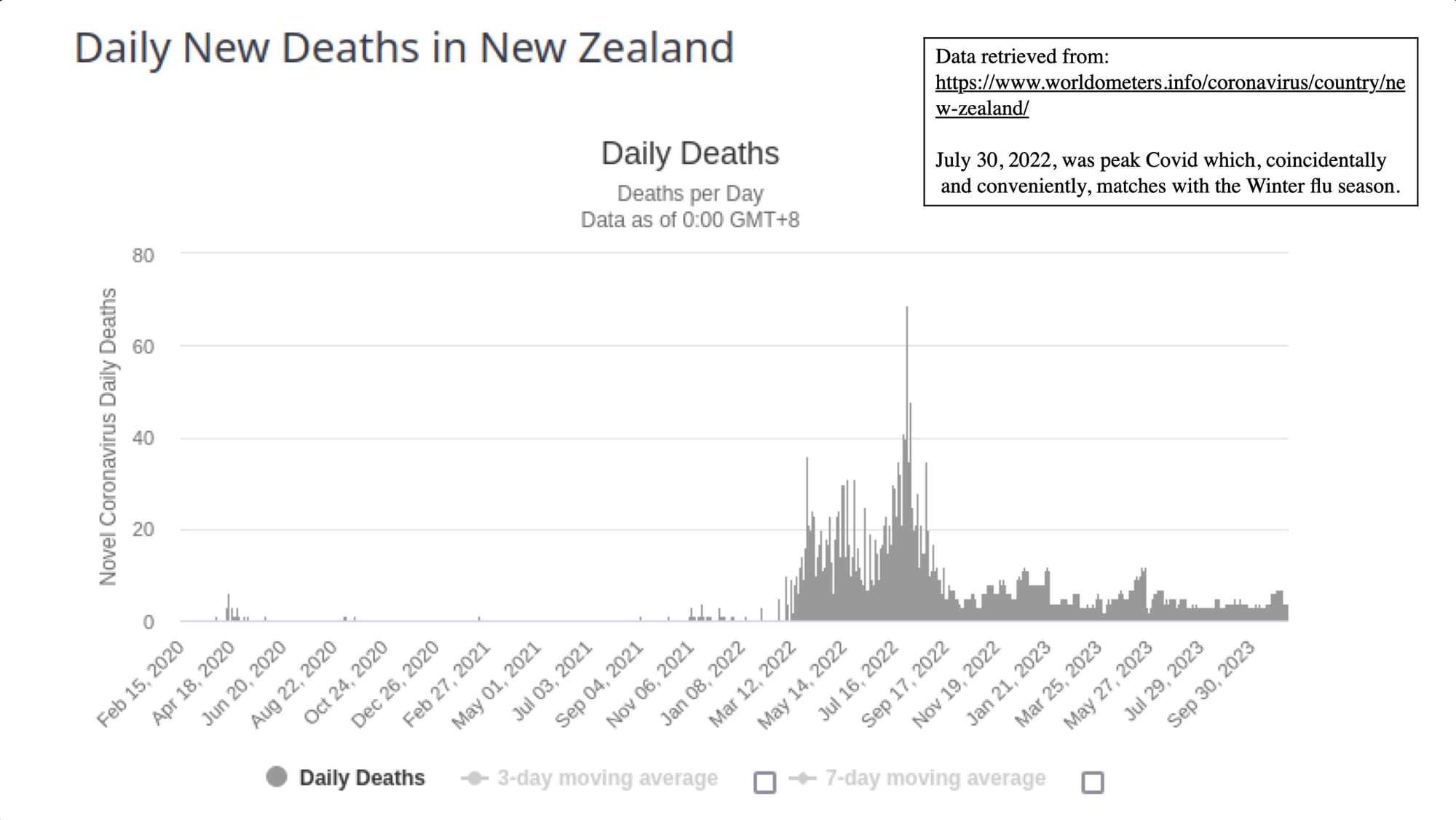This screenshot has width=1456, height=820.
Task: Toggle the 7-day moving average checkbox
Action: 1093,782
